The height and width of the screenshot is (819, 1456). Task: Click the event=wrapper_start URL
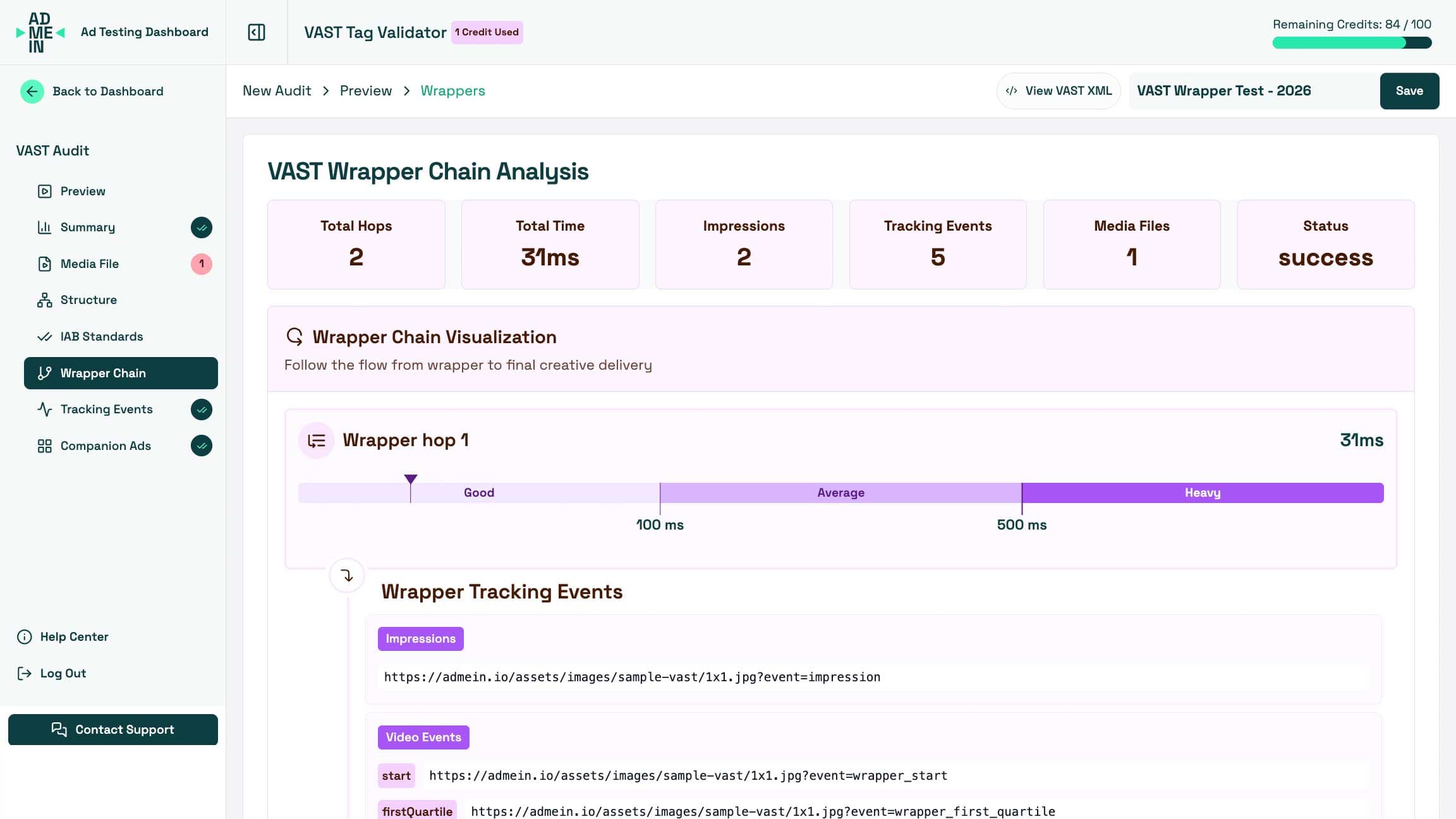point(688,775)
